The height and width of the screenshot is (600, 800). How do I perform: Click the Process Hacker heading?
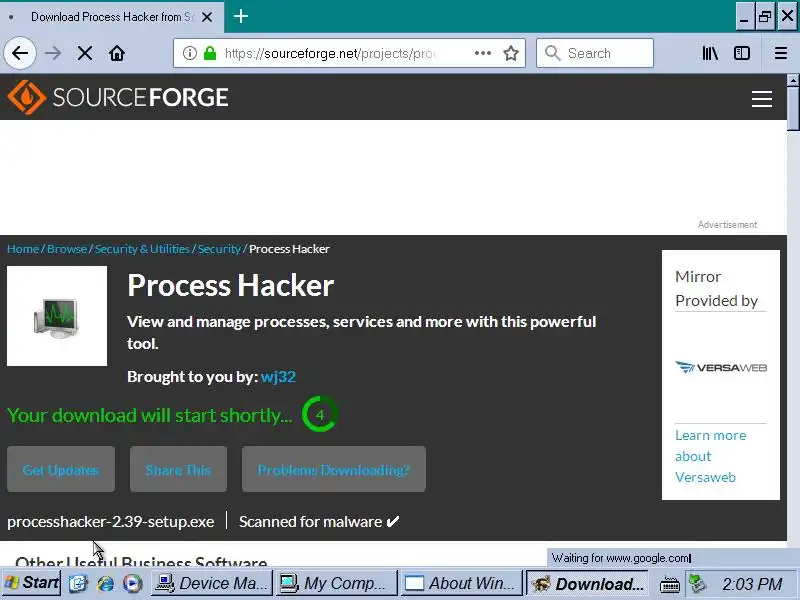click(x=231, y=285)
